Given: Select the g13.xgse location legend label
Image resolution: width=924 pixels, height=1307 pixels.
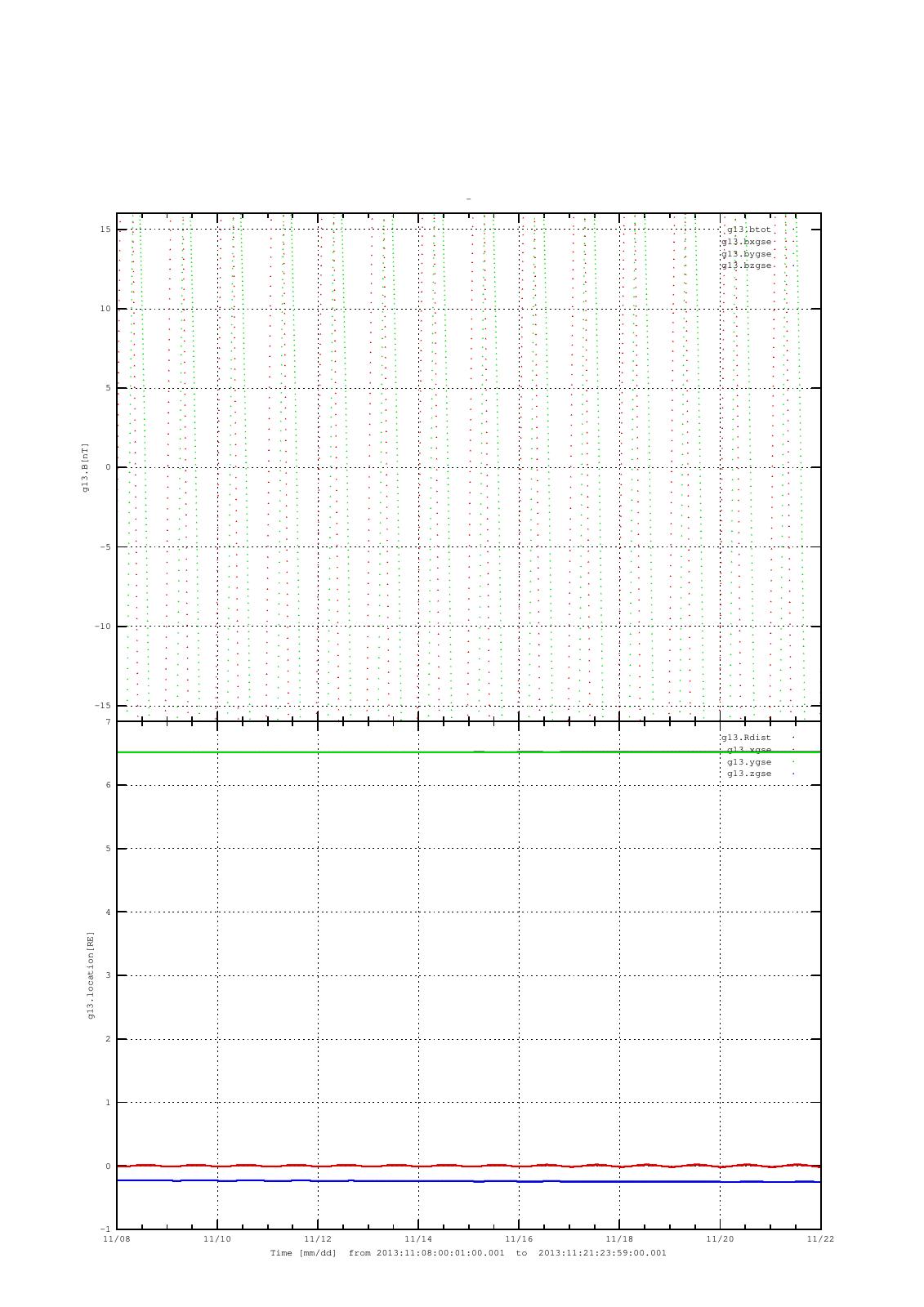Looking at the screenshot, I should 748,750.
